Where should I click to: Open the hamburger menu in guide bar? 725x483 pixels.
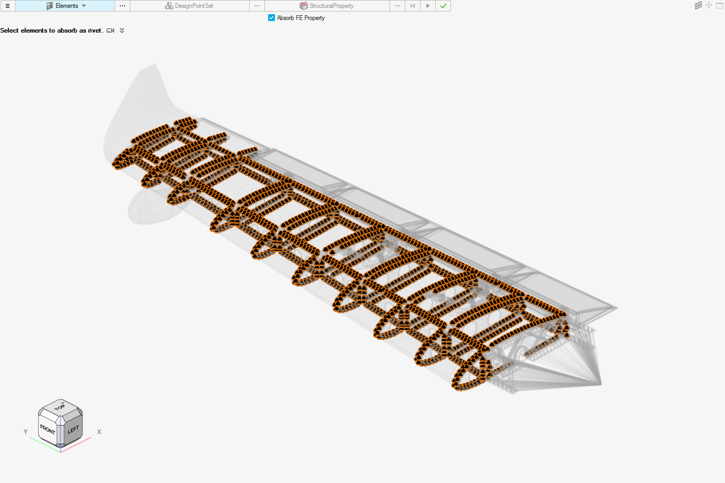(7, 6)
